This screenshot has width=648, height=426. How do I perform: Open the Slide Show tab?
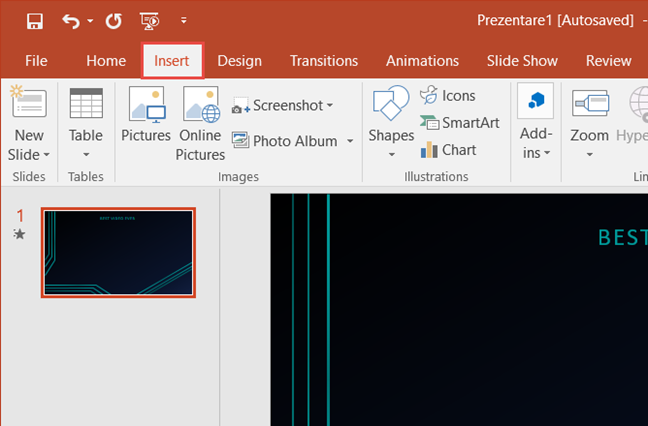click(522, 61)
